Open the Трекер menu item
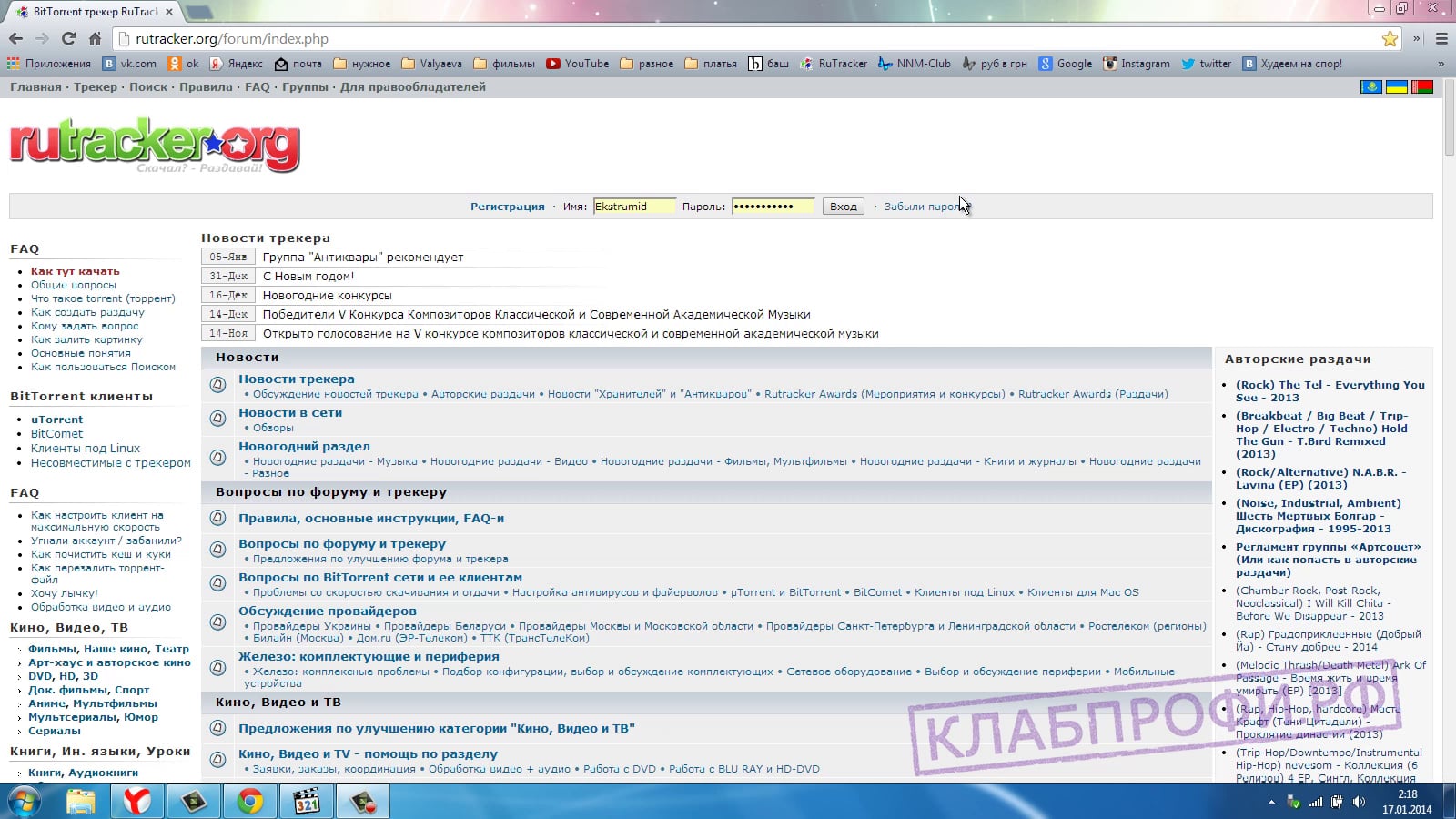The width and height of the screenshot is (1456, 819). [96, 87]
